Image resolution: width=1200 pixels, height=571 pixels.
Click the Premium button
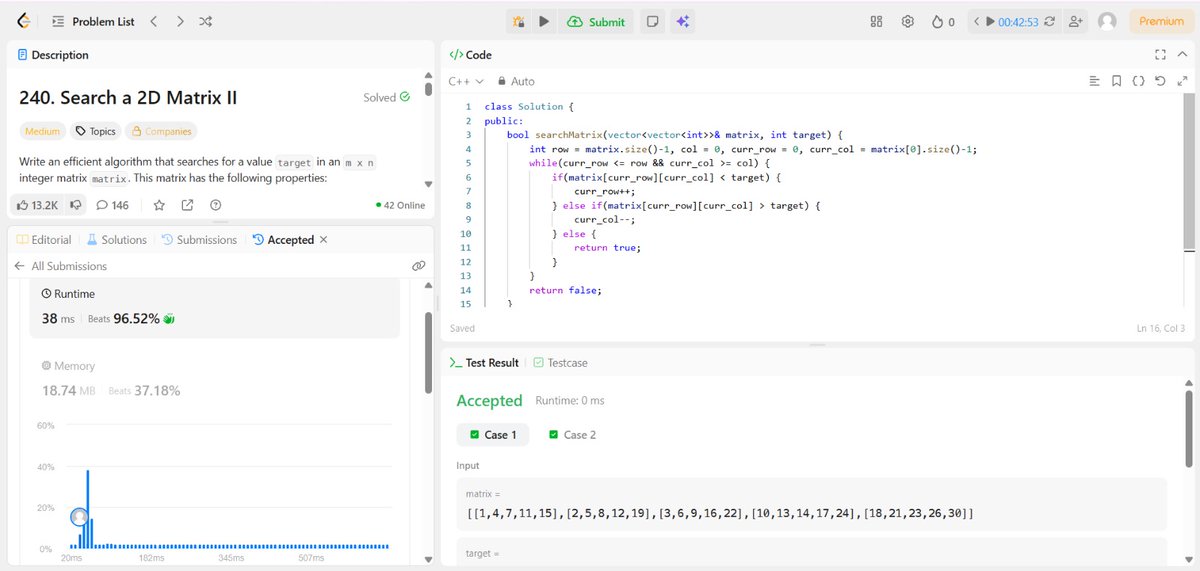point(1161,21)
